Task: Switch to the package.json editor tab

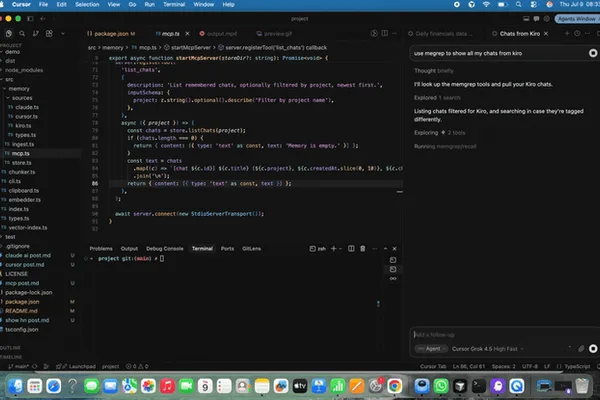Action: (111, 34)
